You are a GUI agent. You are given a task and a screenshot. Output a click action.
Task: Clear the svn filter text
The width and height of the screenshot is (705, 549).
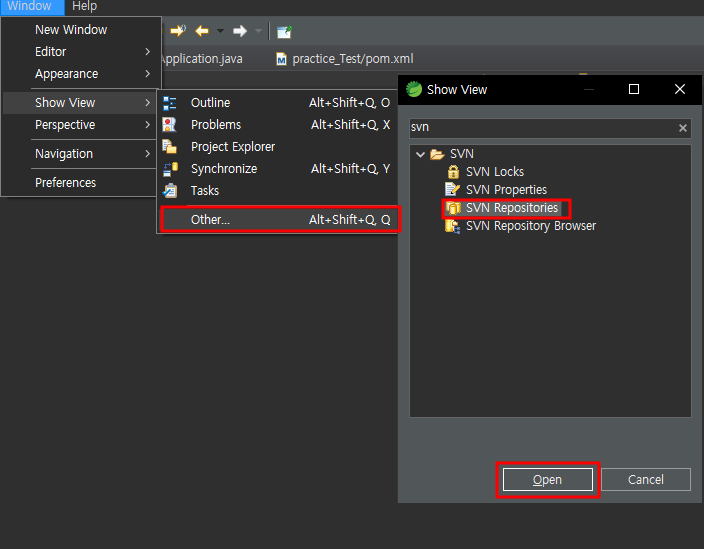point(683,128)
